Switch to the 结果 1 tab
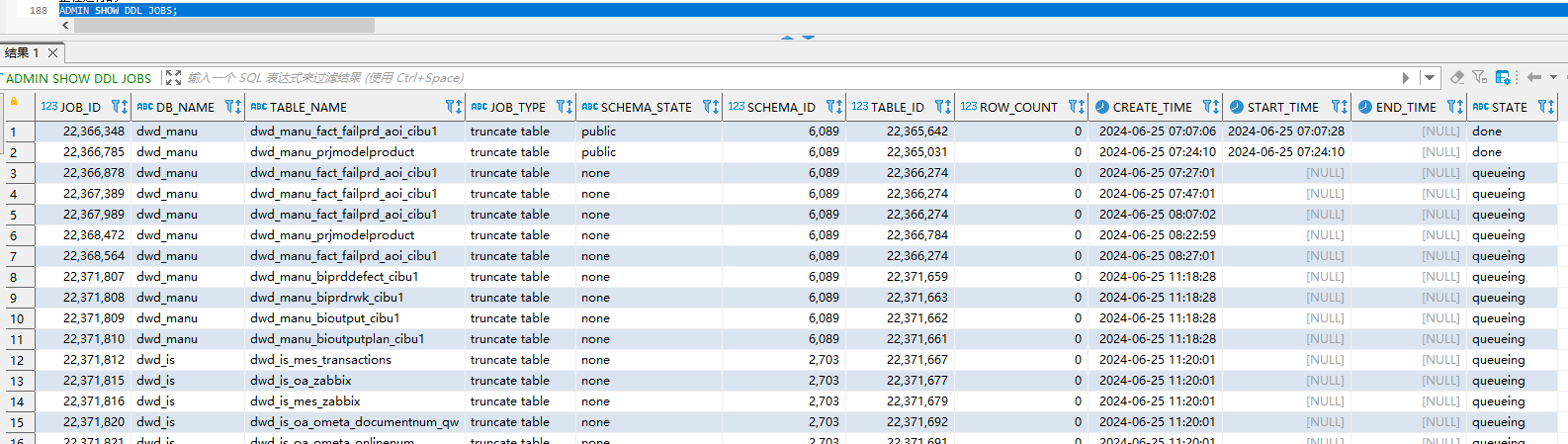 point(22,52)
